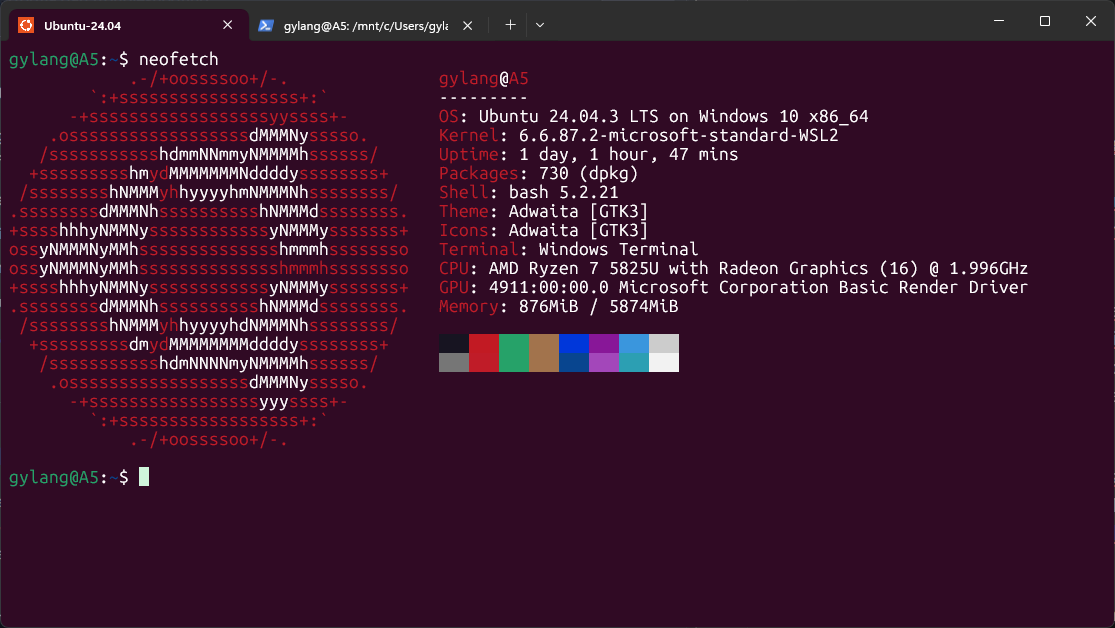Click the block cursor at the bottom prompt
This screenshot has width=1115, height=628.
coord(144,477)
